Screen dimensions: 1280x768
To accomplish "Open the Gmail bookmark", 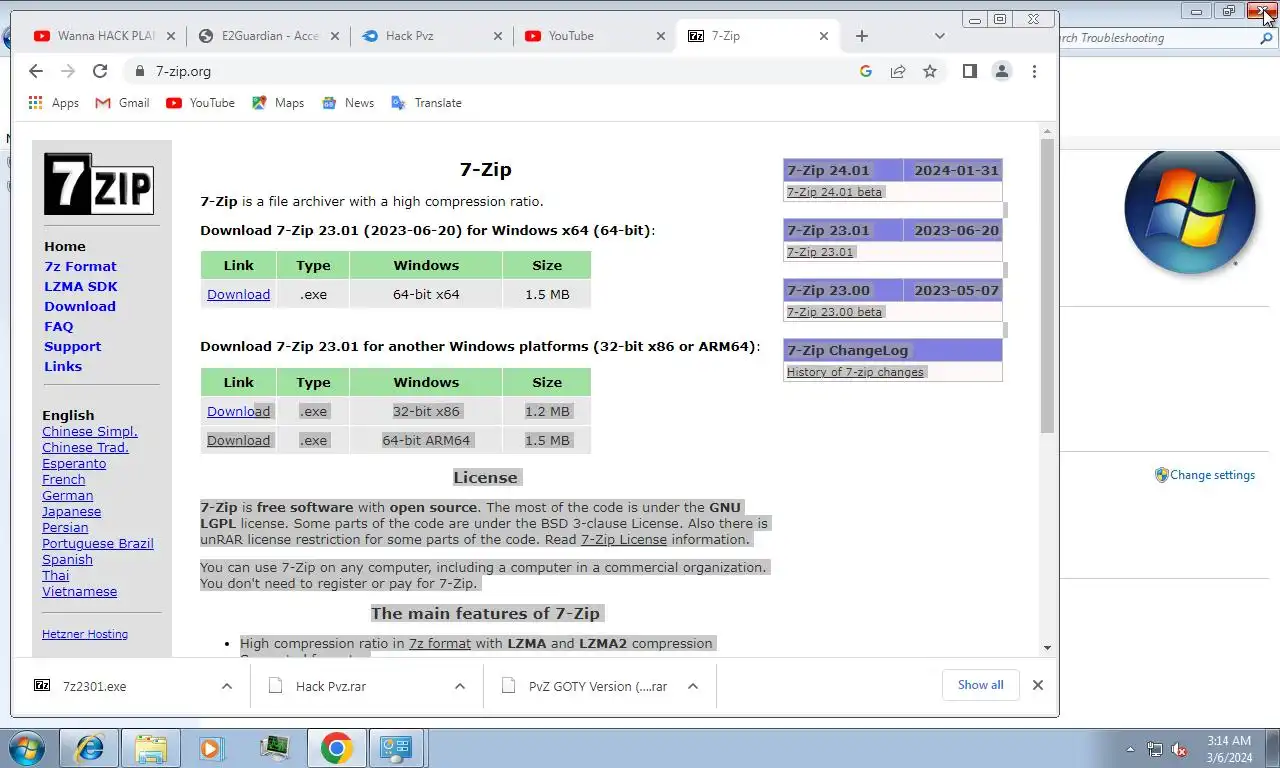I will coord(122,103).
